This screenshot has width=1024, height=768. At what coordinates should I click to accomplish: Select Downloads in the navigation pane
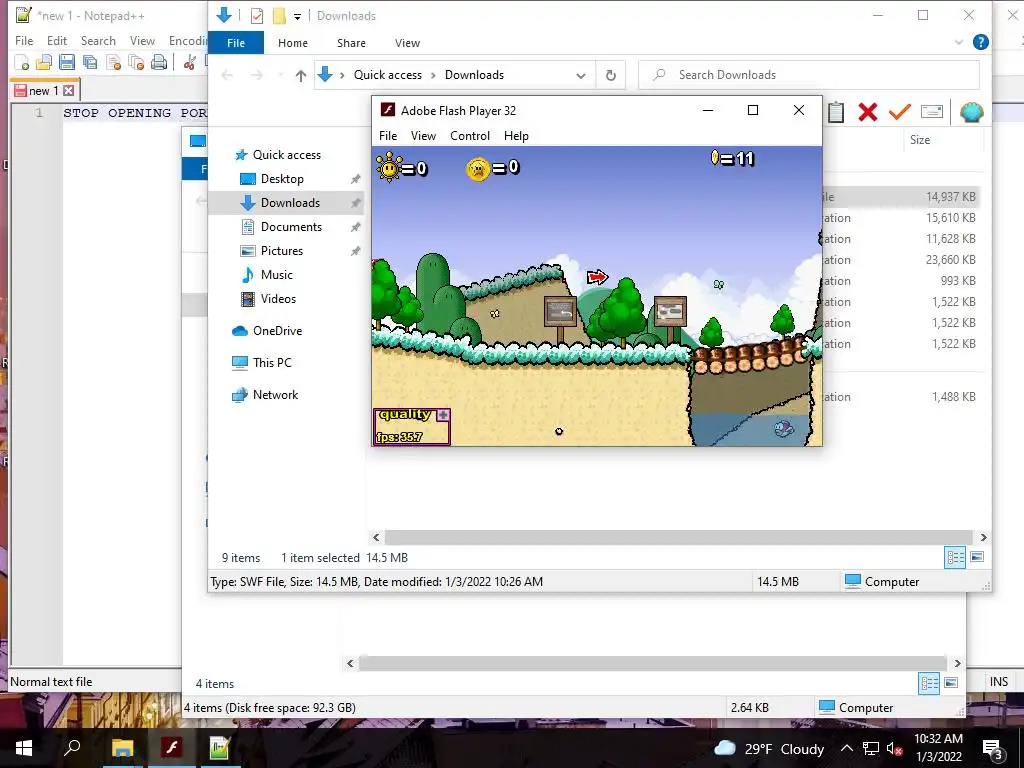coord(290,203)
